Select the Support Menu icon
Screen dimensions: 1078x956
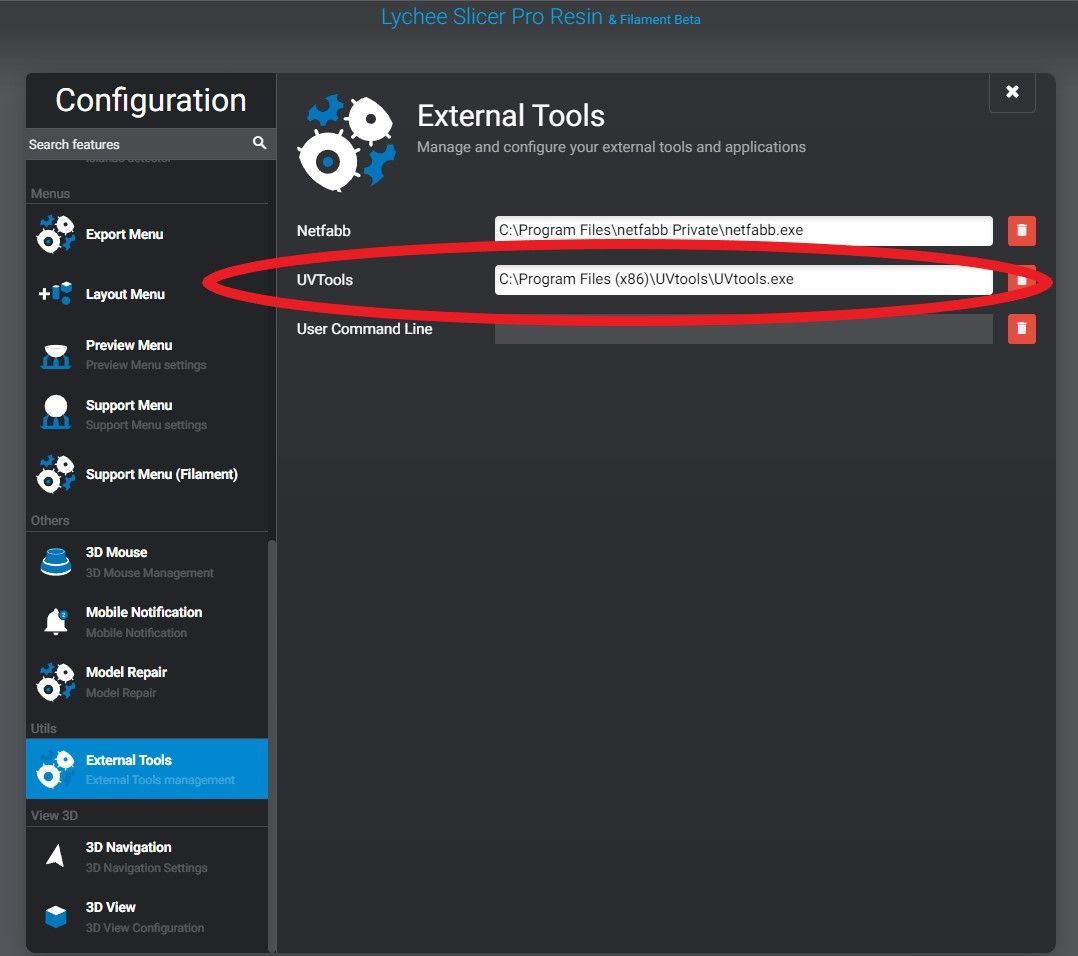point(56,412)
